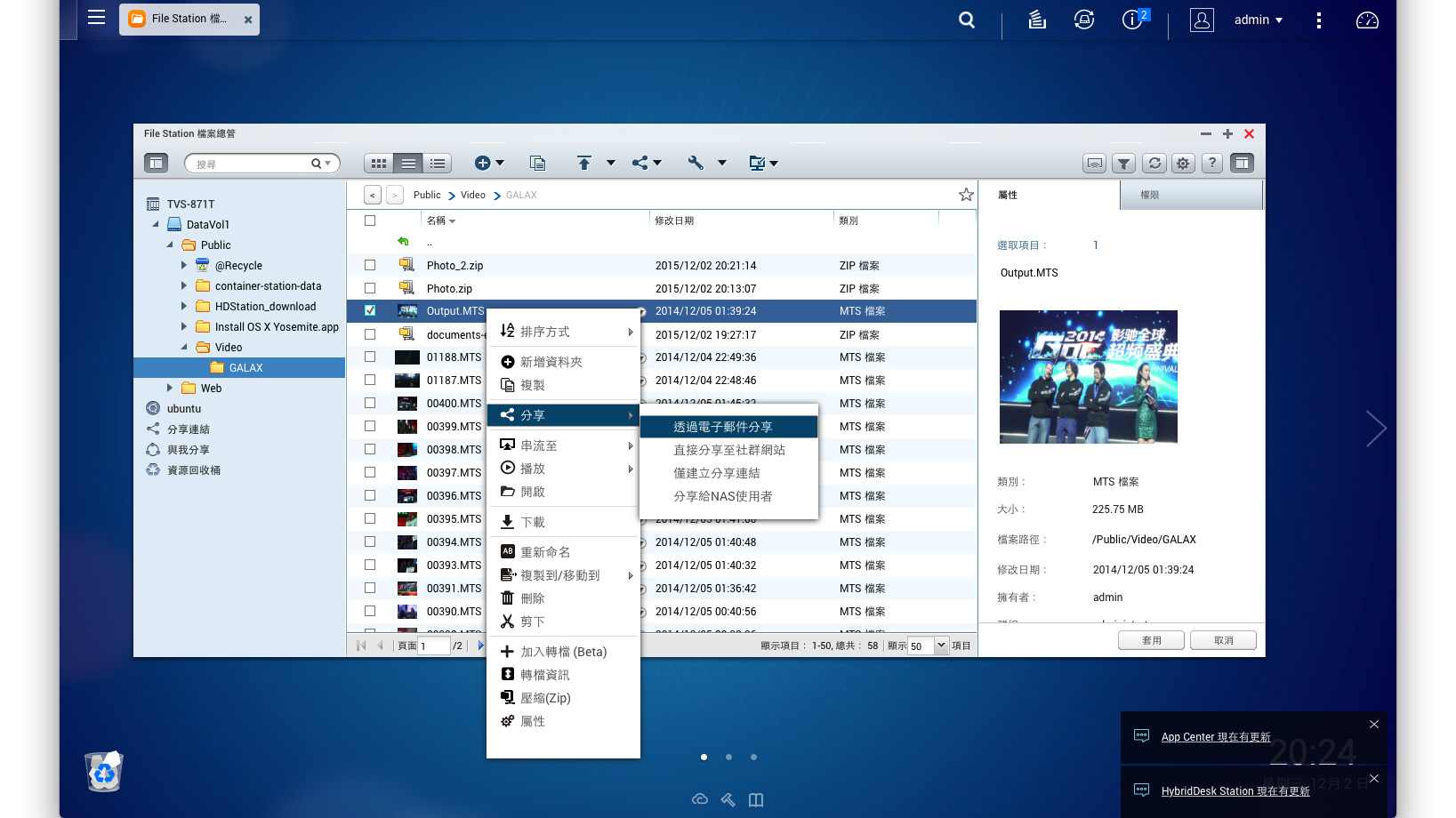This screenshot has height=818, width=1456.
Task: Click Video in the breadcrumb path
Action: pyautogui.click(x=473, y=195)
